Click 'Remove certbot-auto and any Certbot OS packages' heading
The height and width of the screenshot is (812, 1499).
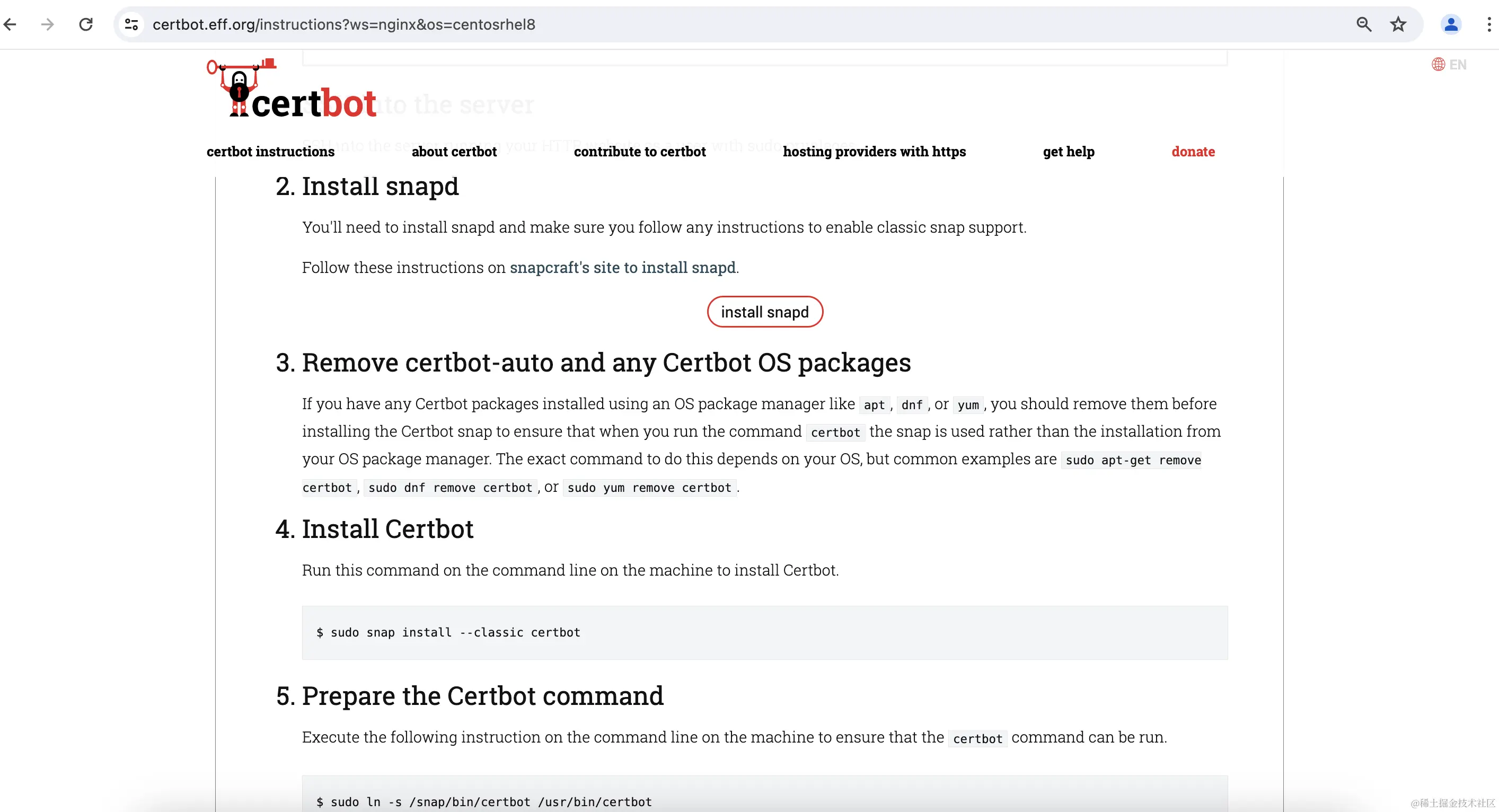coord(606,363)
